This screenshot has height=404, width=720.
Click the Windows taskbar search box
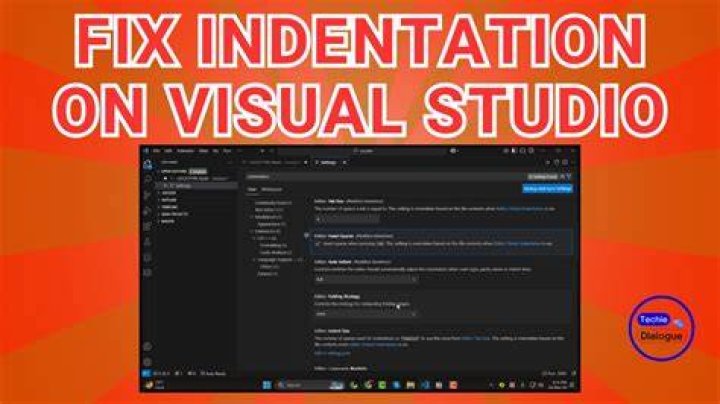point(309,385)
